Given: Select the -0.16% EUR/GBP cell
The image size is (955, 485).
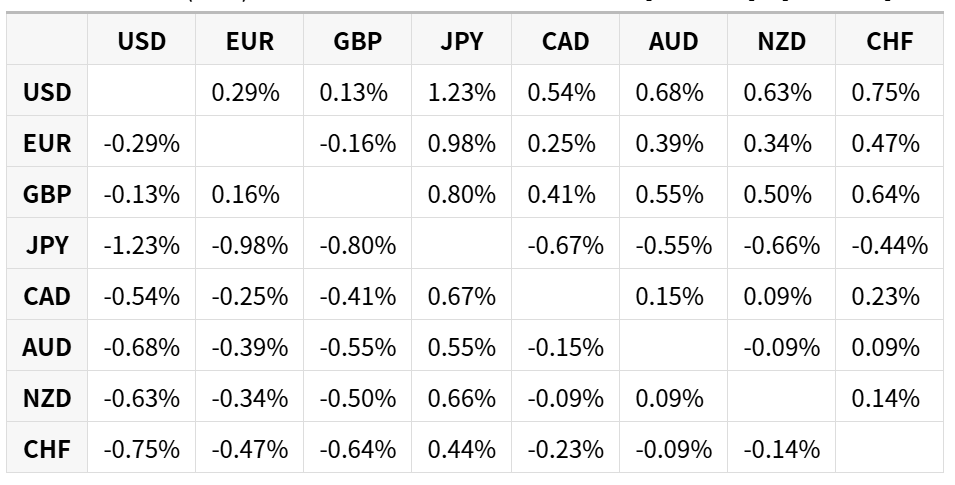Looking at the screenshot, I should pos(358,142).
